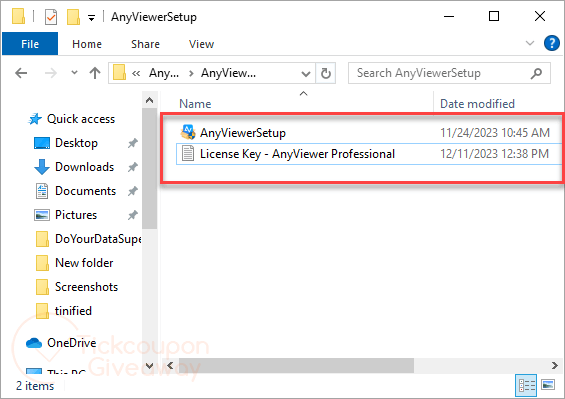Select the License Key text file icon
Screen dimensions: 565x399
[x=187, y=153]
